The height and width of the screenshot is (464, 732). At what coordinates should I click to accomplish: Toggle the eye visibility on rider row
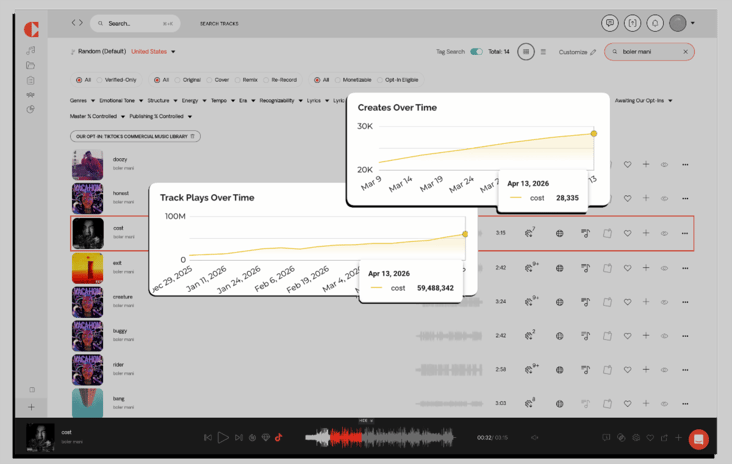click(664, 370)
